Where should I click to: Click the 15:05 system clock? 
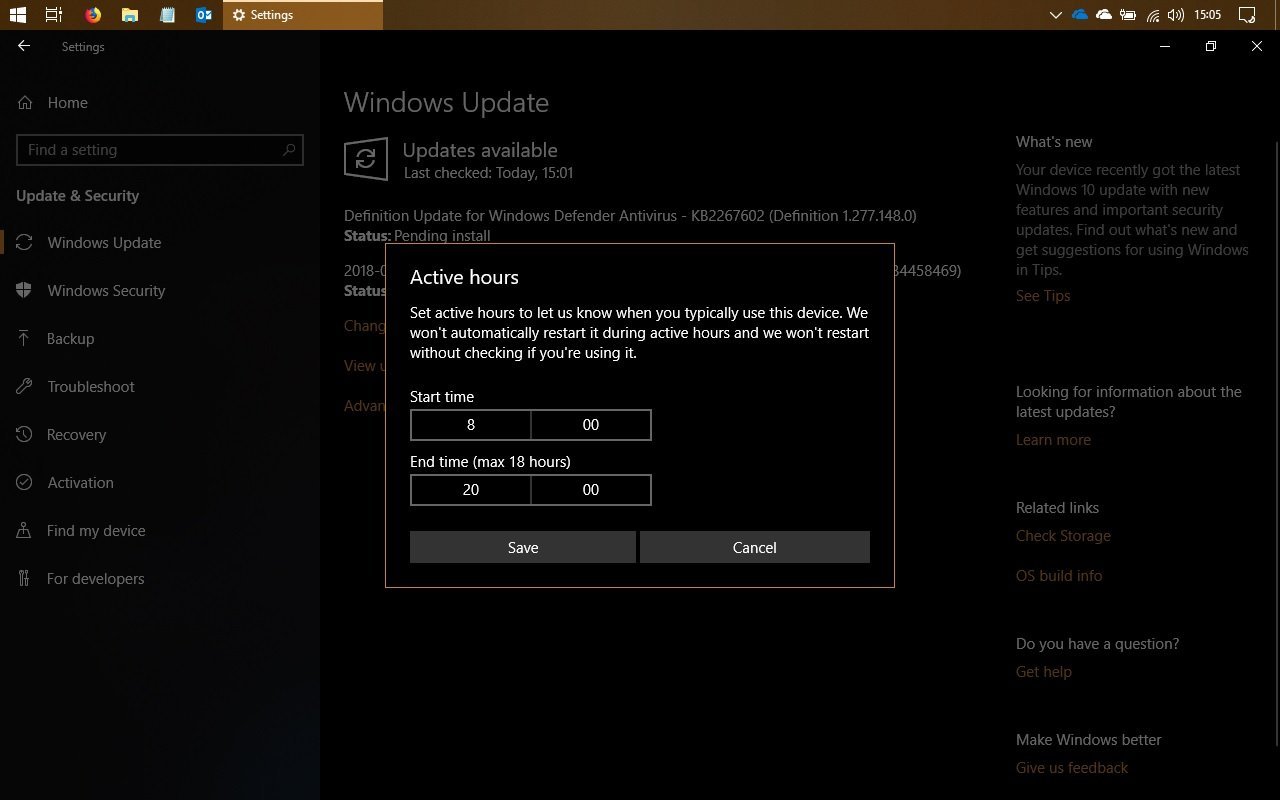pos(1208,15)
